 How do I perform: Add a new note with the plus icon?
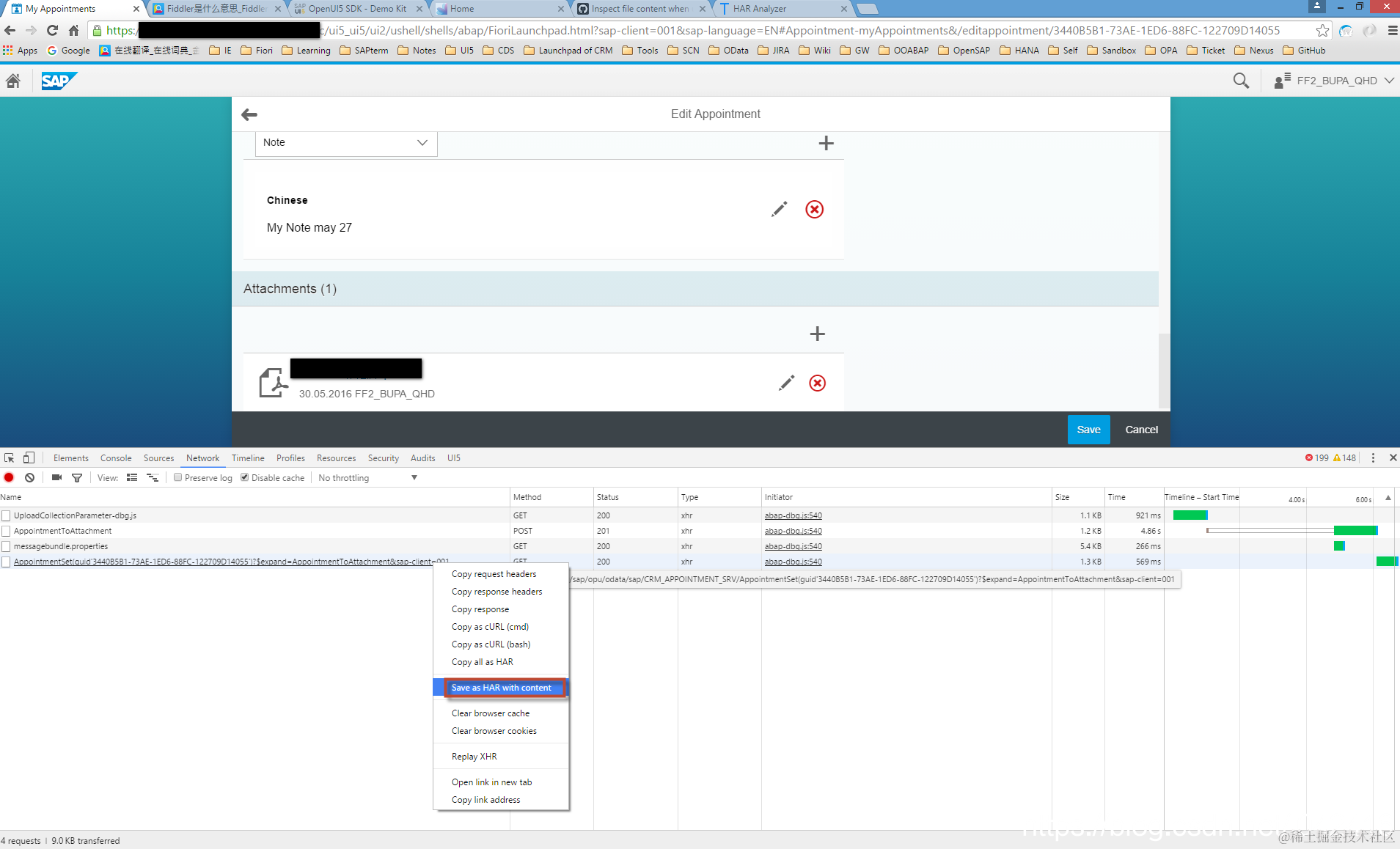(x=827, y=143)
